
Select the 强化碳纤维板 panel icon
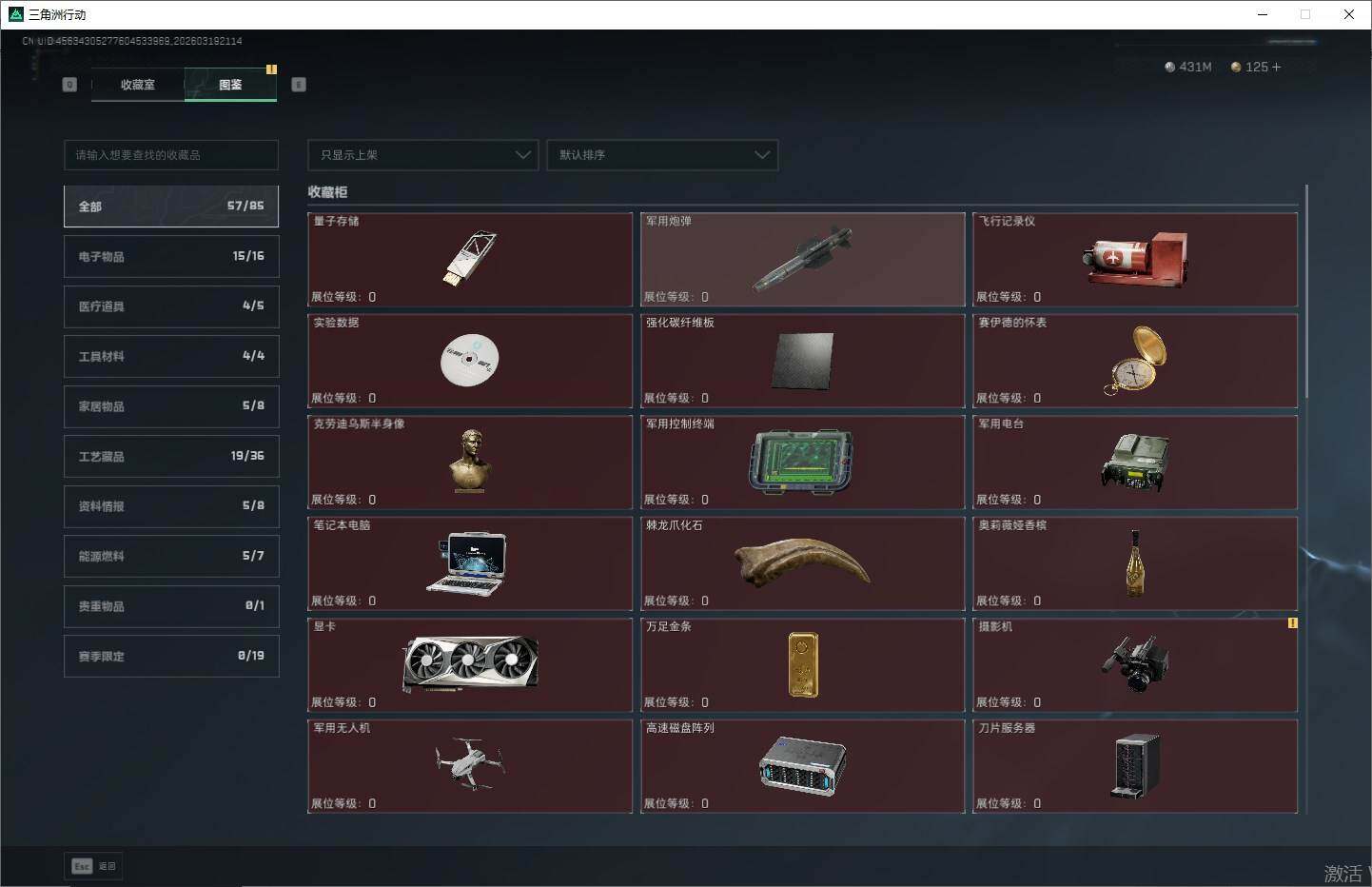pos(802,361)
